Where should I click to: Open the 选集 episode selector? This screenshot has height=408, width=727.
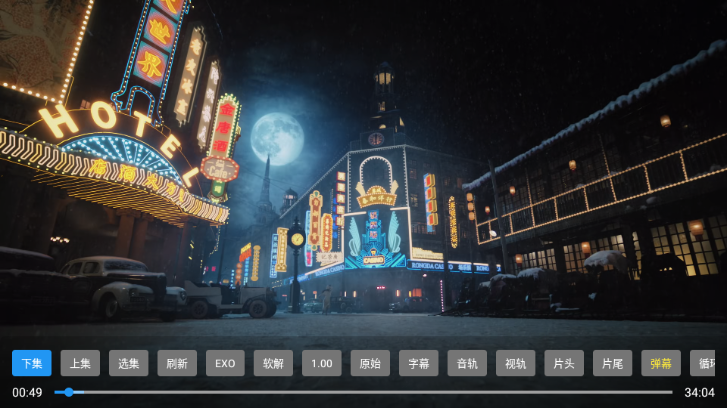click(x=128, y=363)
